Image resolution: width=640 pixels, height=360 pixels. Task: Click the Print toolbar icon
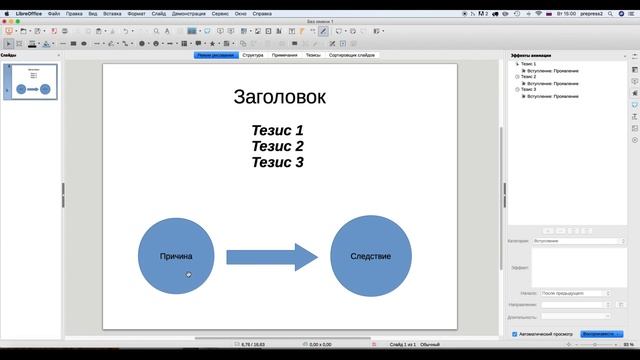coord(64,31)
